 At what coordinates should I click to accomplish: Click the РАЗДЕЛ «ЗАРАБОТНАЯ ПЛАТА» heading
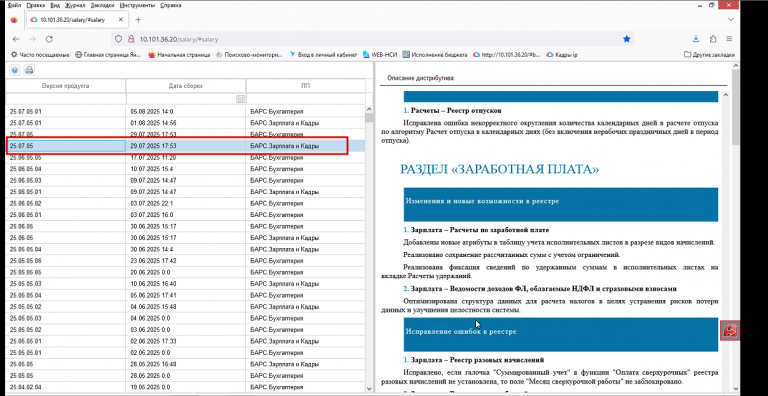coord(500,170)
